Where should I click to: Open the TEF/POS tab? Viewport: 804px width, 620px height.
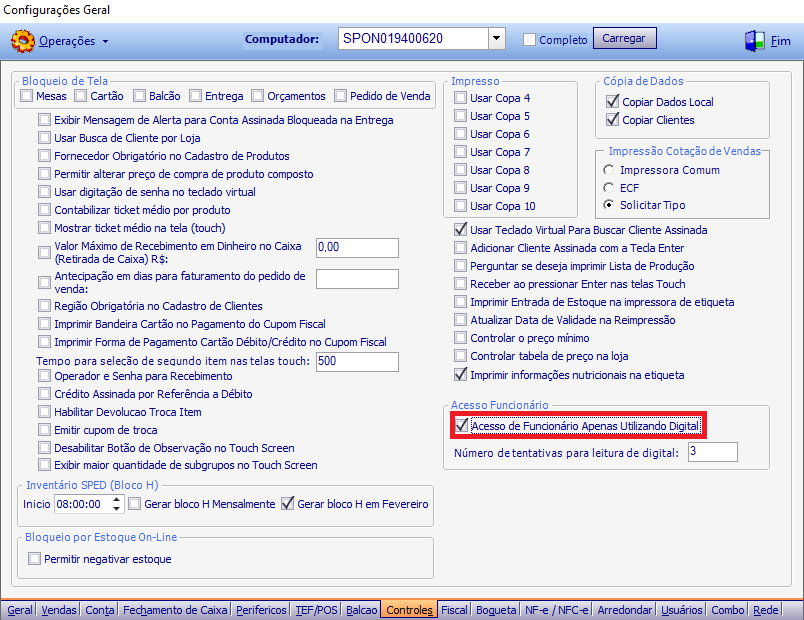point(316,610)
